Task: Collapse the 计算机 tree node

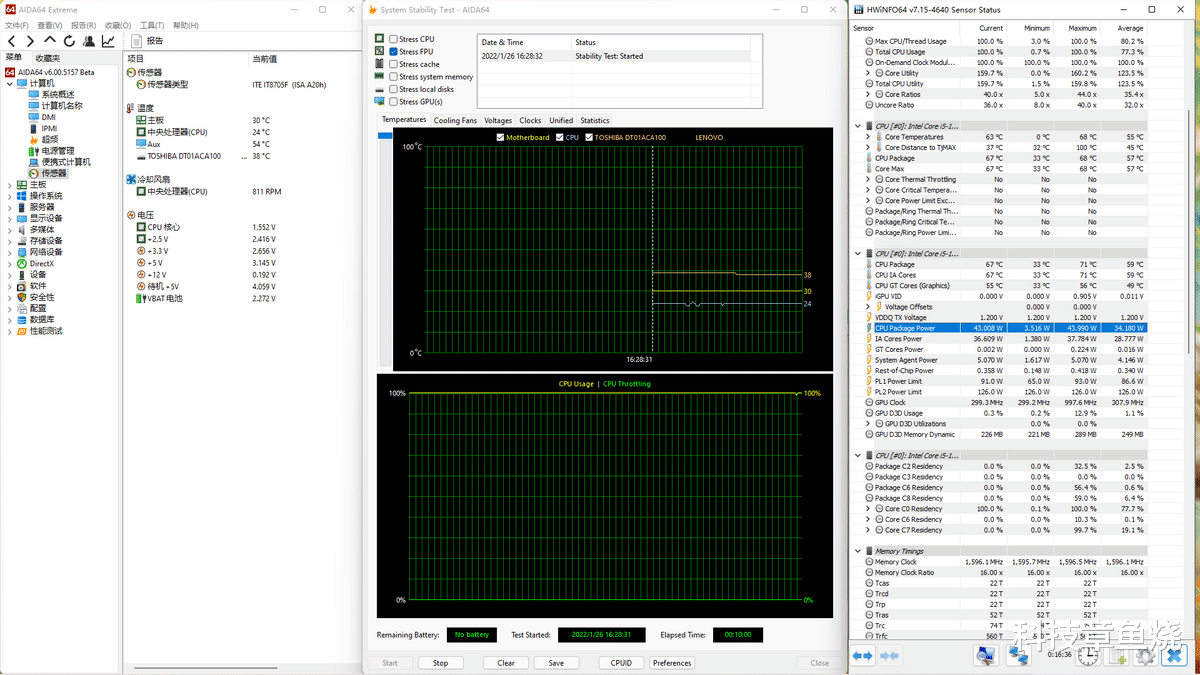Action: click(10, 83)
